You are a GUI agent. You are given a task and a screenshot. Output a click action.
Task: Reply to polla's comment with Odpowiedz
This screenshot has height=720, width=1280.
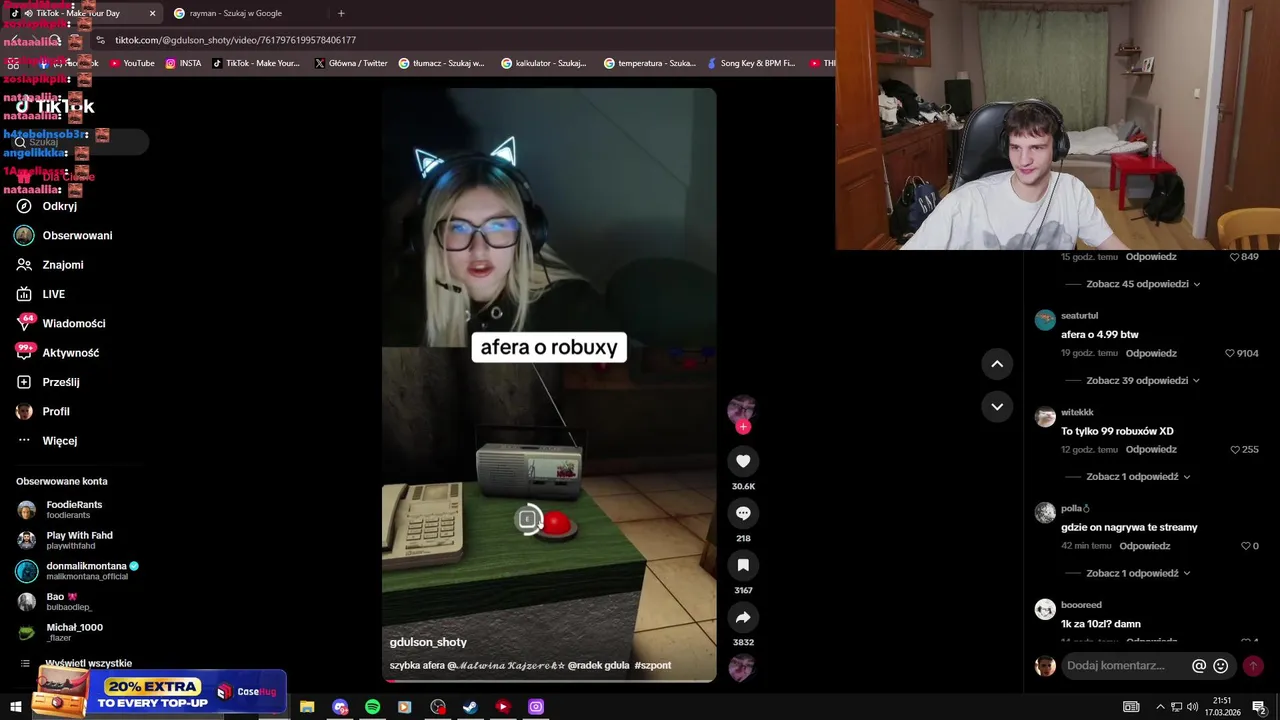click(1145, 546)
